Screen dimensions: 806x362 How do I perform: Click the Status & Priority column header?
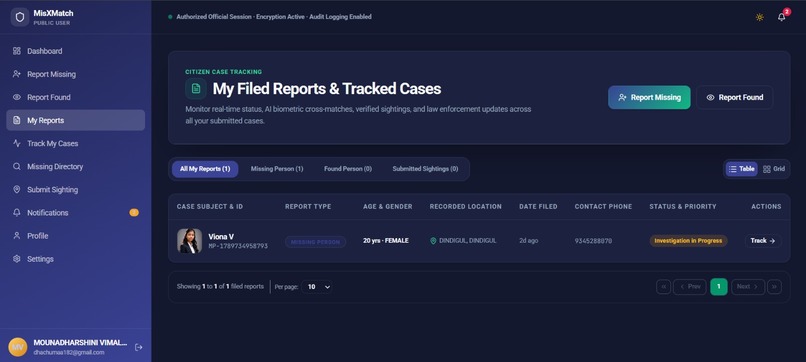[x=683, y=206]
